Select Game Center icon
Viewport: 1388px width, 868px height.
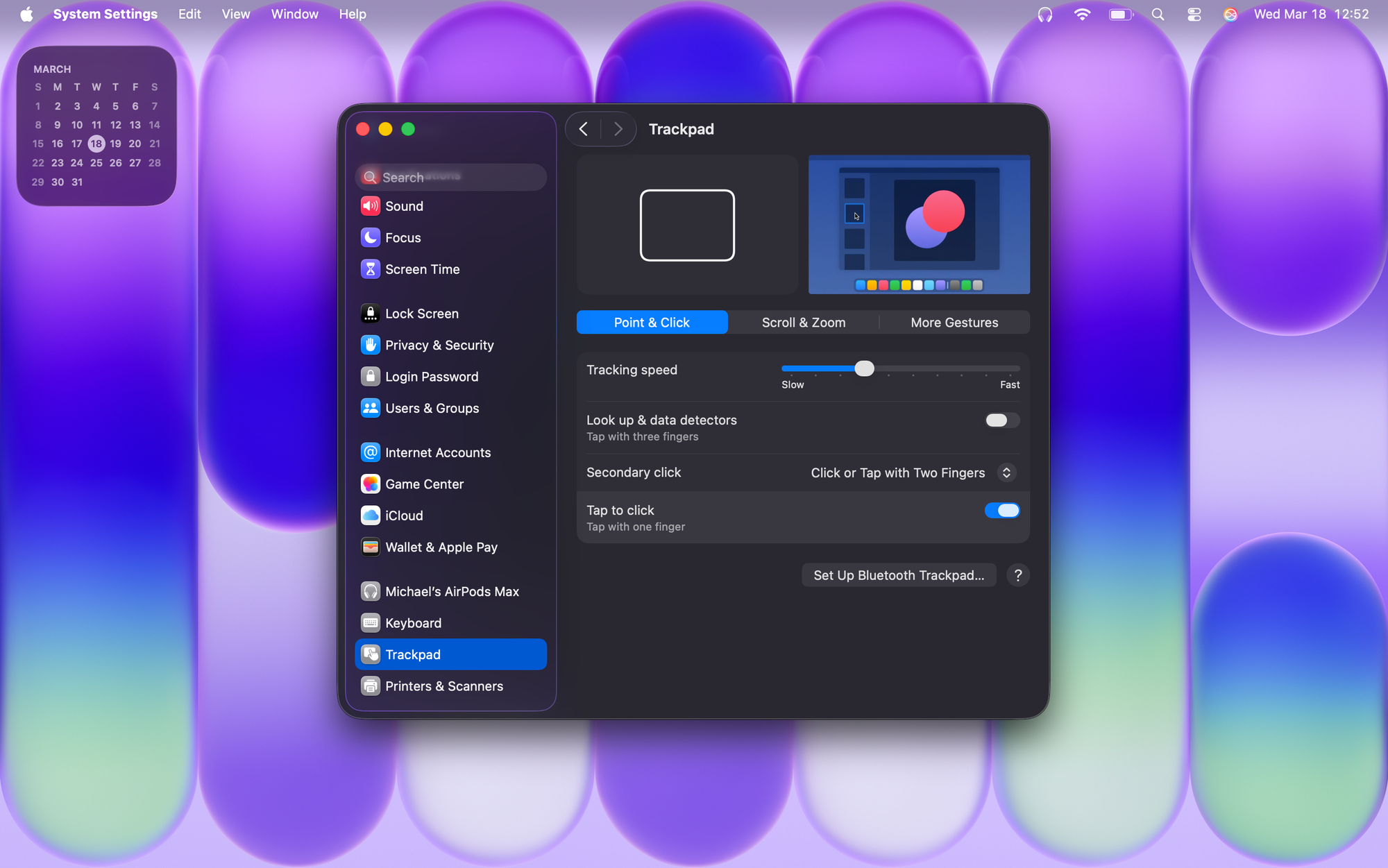[370, 484]
